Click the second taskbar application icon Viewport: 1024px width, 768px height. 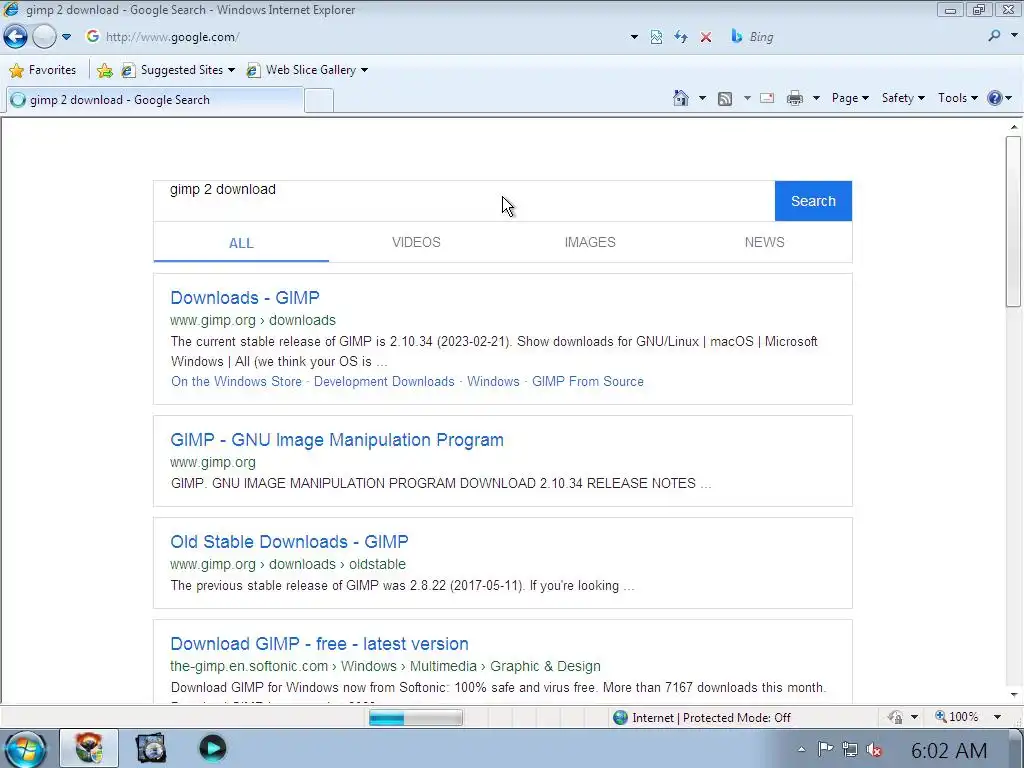click(151, 748)
